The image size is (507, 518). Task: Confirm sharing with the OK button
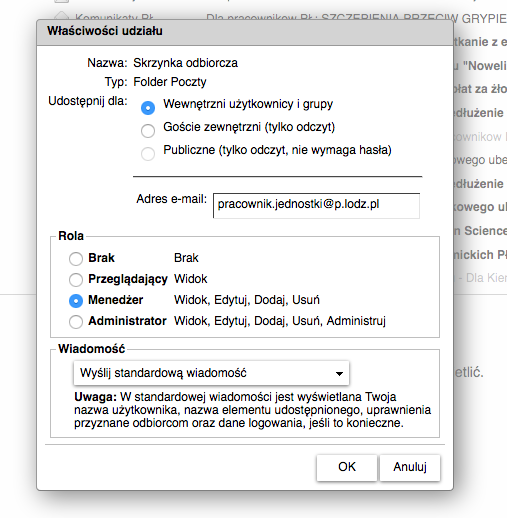[347, 467]
